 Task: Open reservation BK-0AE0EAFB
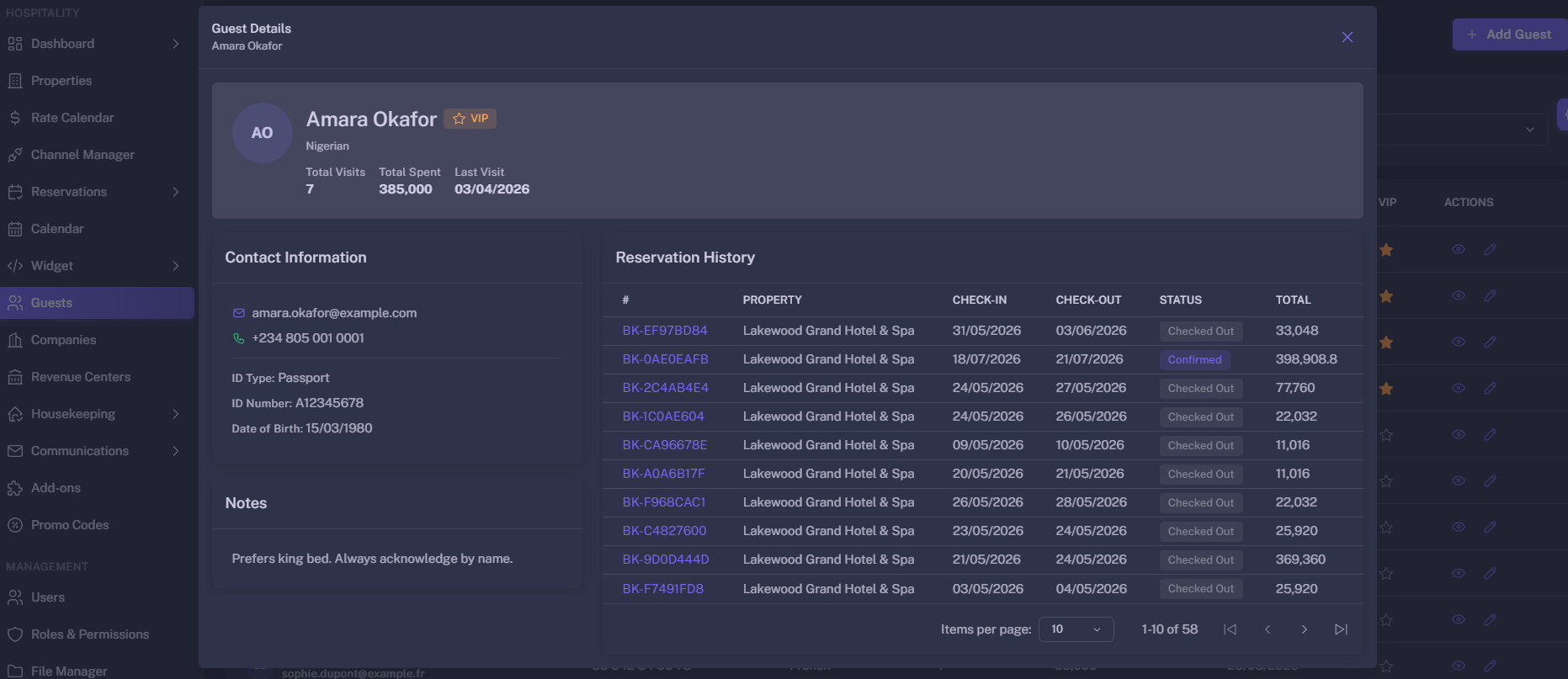coord(665,359)
